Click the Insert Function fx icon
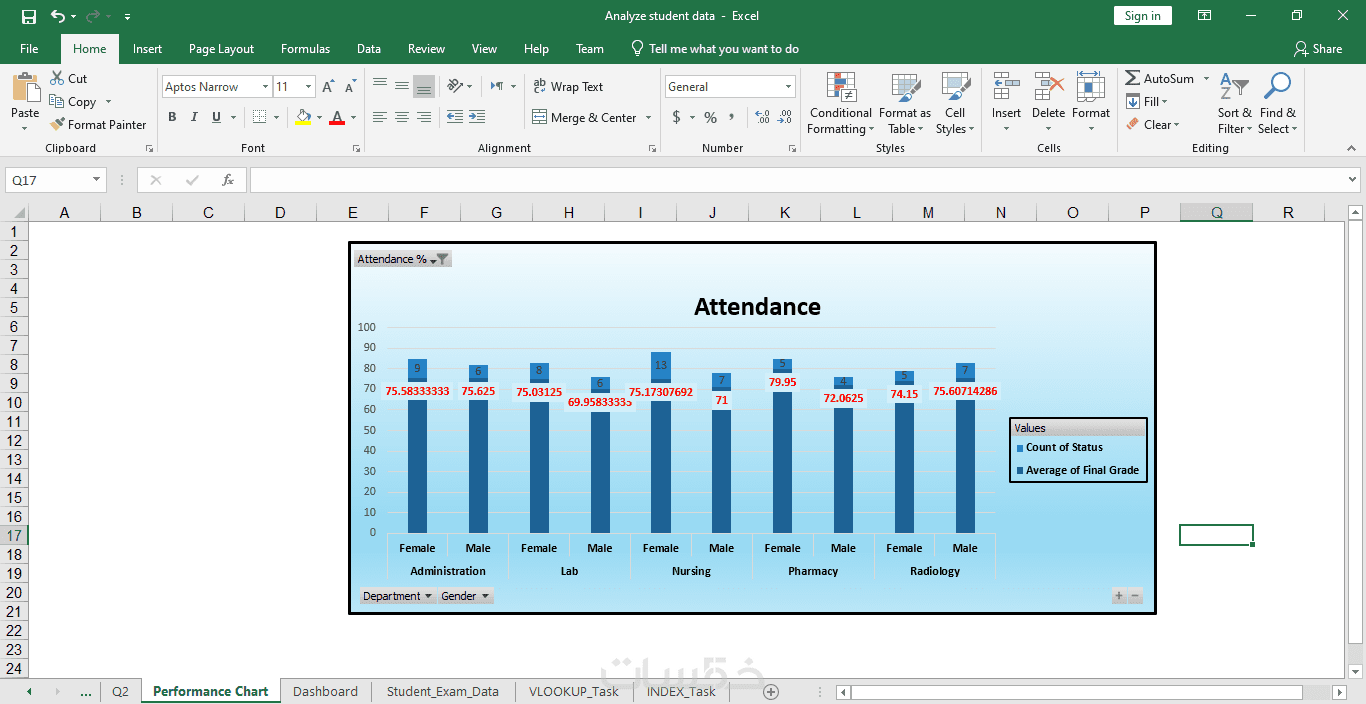Screen dimensions: 1366x704 tap(228, 180)
